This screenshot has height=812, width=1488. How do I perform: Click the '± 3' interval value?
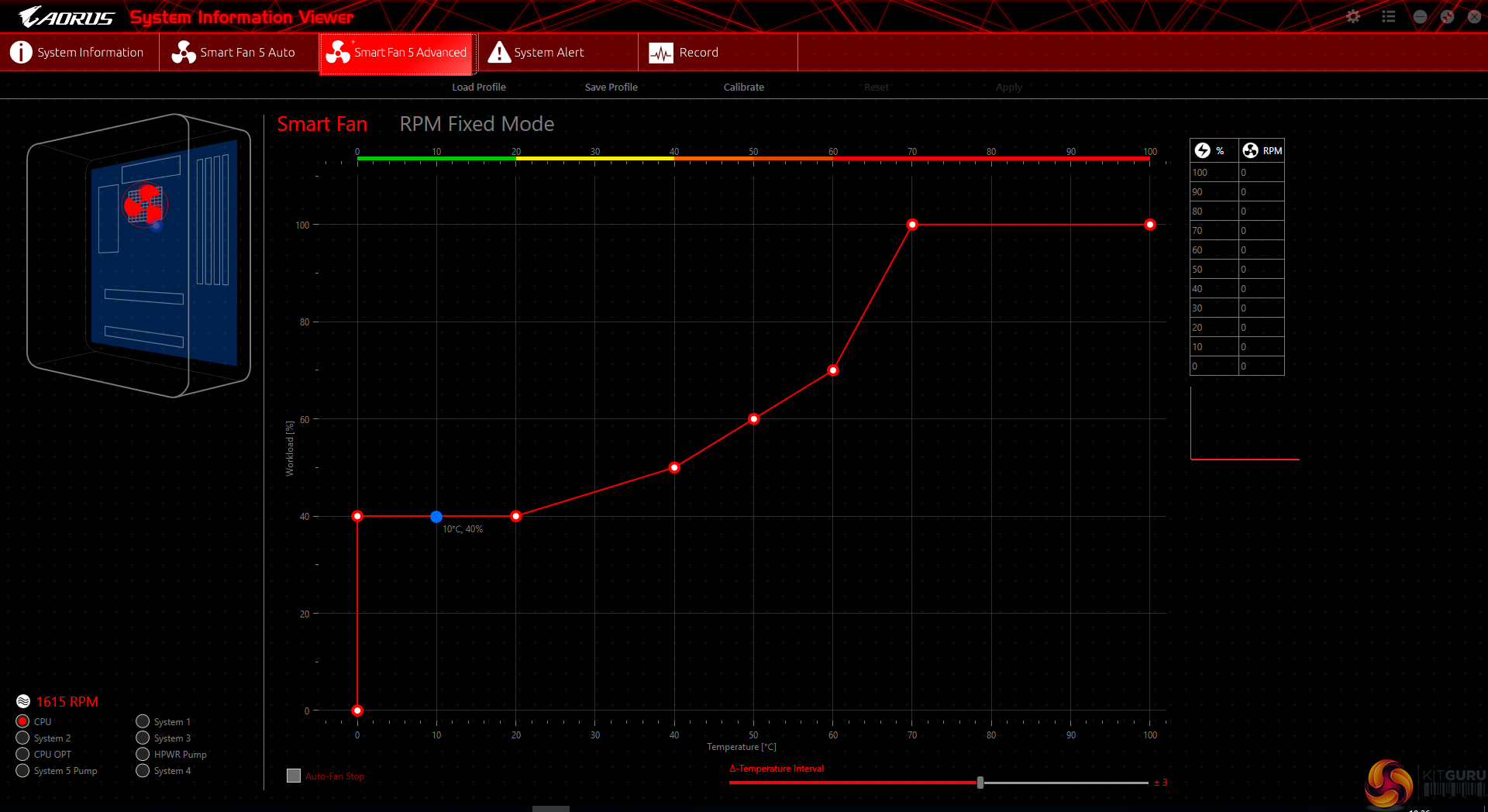pyautogui.click(x=1160, y=783)
